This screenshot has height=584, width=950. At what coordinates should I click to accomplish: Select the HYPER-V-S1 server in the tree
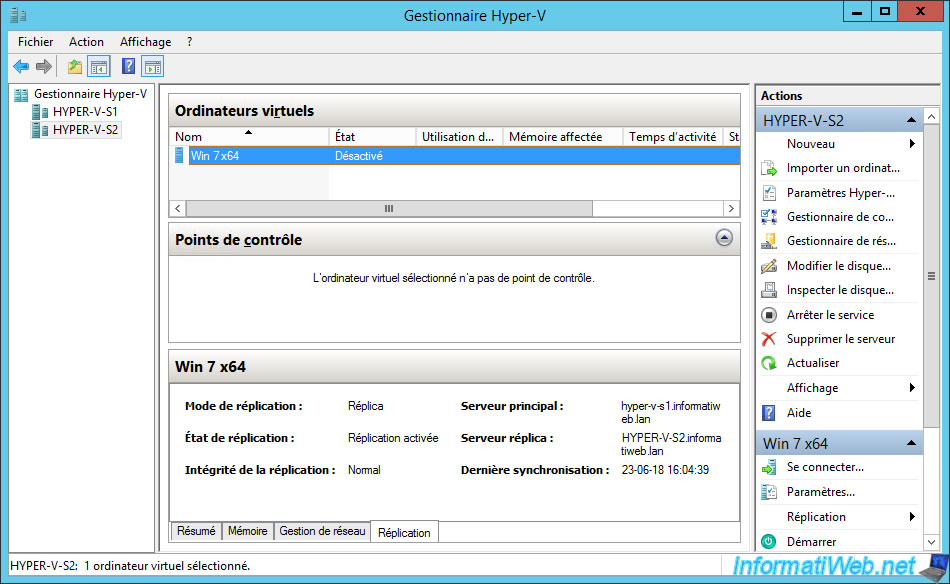(84, 111)
